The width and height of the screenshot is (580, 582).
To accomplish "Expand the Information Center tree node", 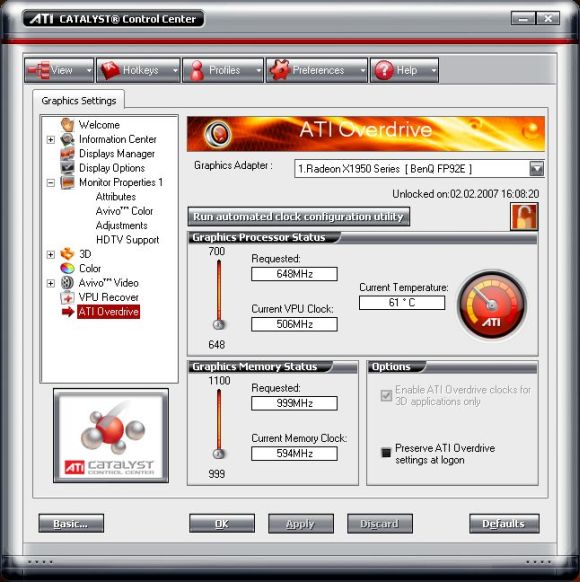I will 51,140.
